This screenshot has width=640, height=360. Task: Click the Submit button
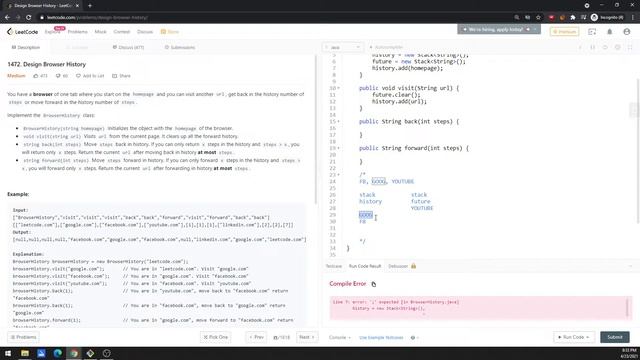click(x=615, y=337)
